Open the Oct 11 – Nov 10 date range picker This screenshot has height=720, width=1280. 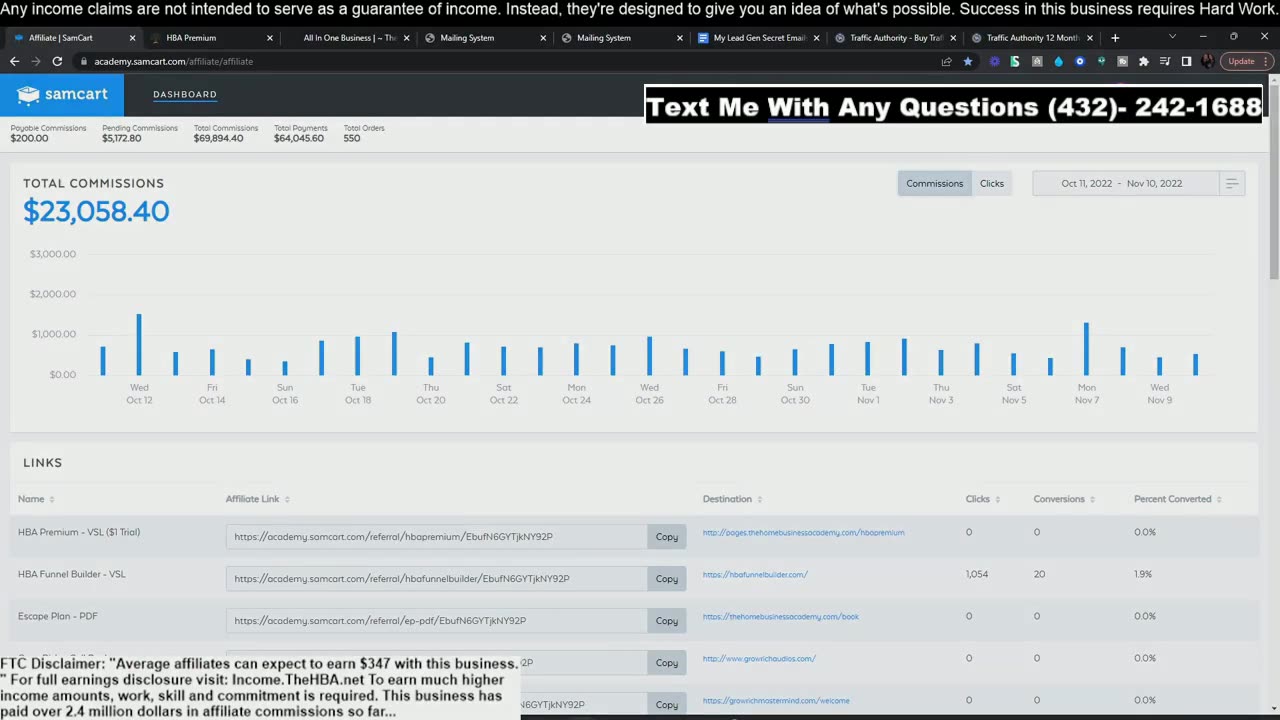click(1126, 183)
